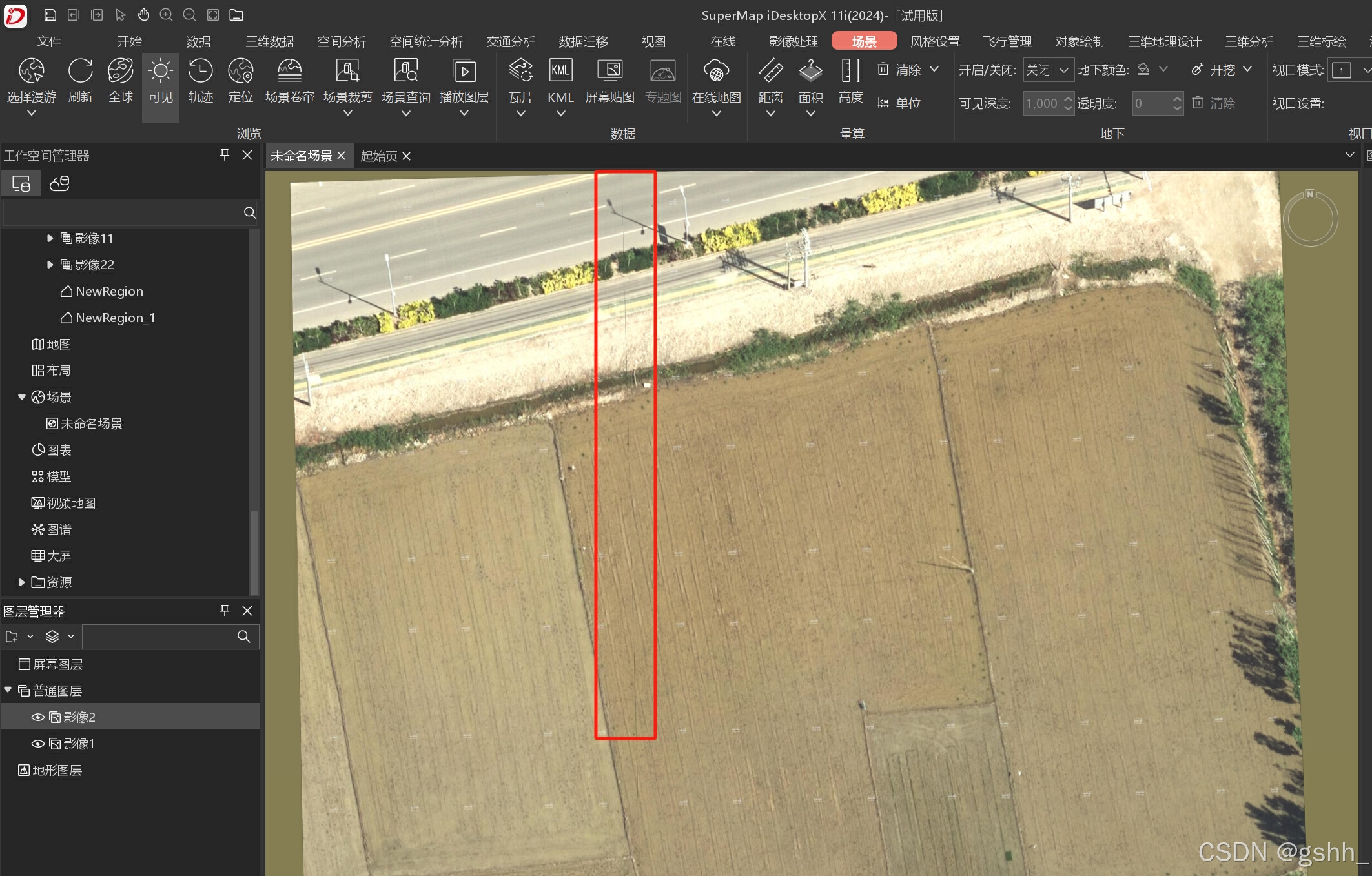Open the underground 开启/关闭 dropdown
This screenshot has width=1372, height=876.
point(1049,70)
